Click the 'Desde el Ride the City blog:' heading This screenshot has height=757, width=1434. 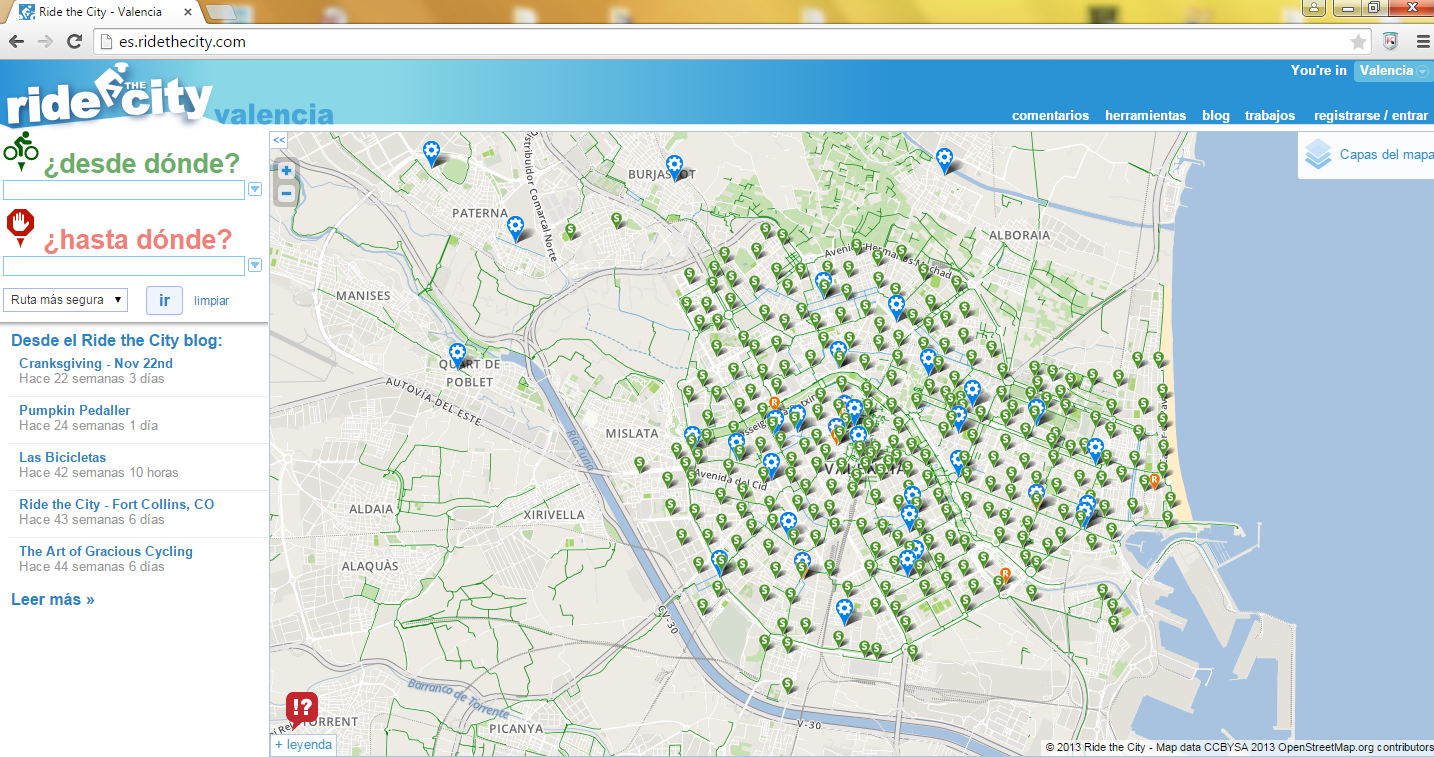pyautogui.click(x=117, y=341)
